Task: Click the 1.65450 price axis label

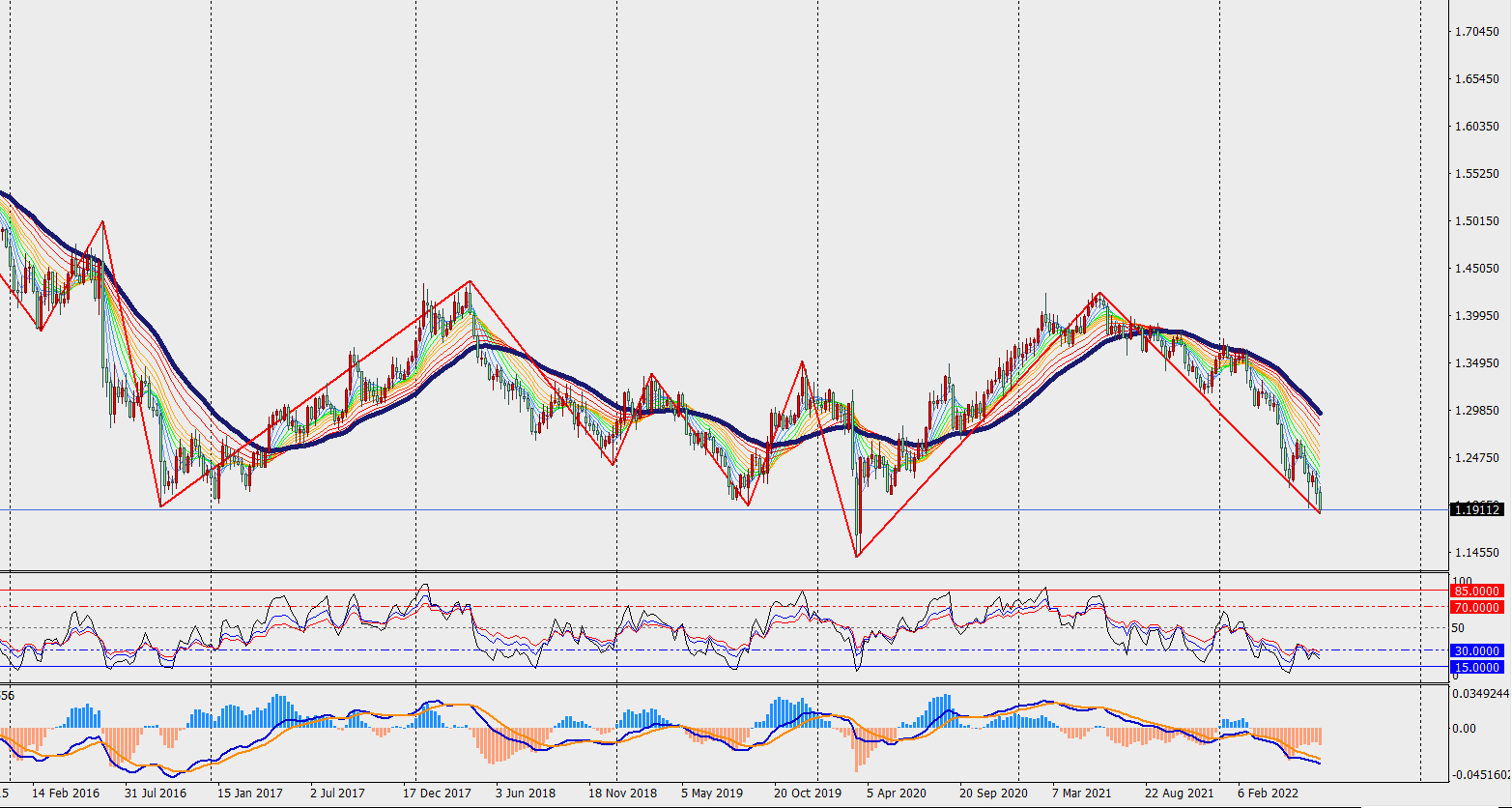Action: click(1477, 79)
